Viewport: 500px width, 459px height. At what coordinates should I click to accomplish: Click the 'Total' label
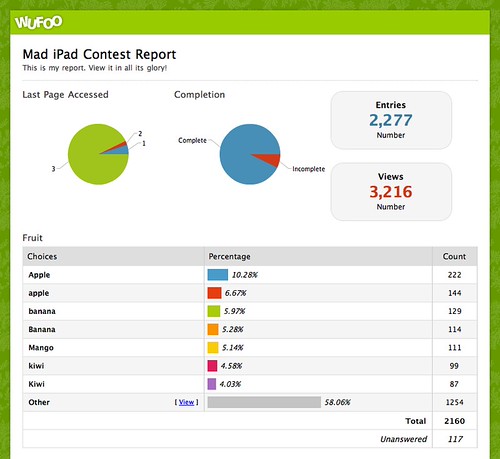coord(416,421)
